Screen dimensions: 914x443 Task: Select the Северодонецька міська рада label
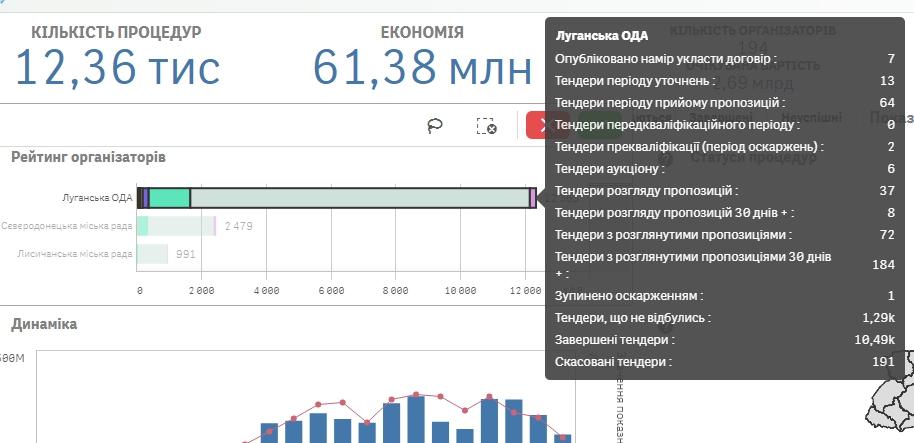coord(67,226)
